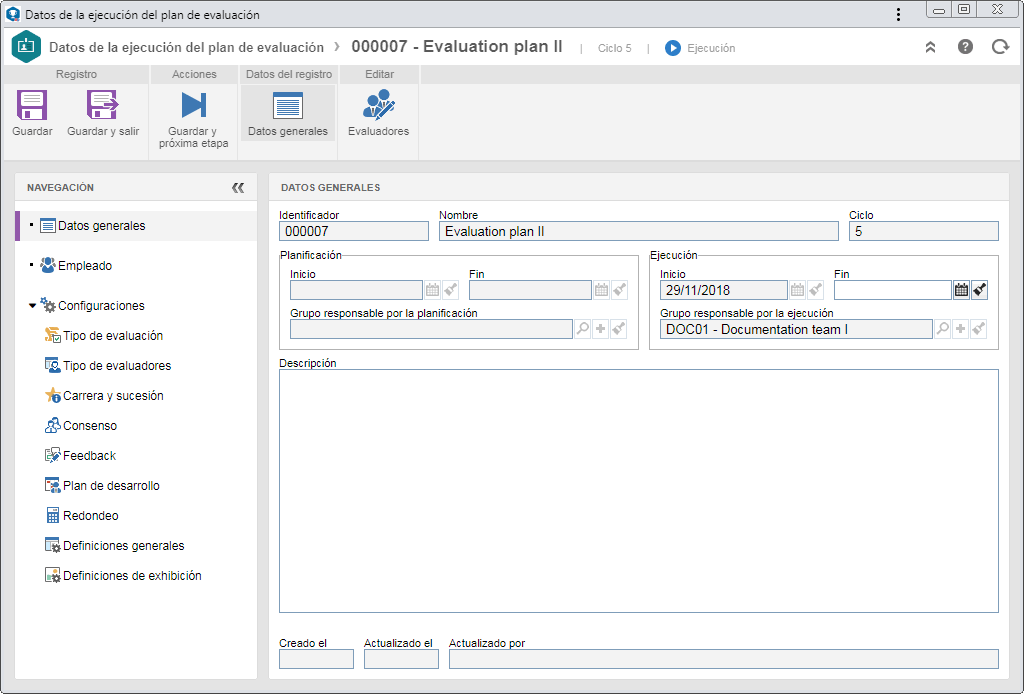1024x694 pixels.
Task: Collapse header with double up chevron
Action: (931, 47)
